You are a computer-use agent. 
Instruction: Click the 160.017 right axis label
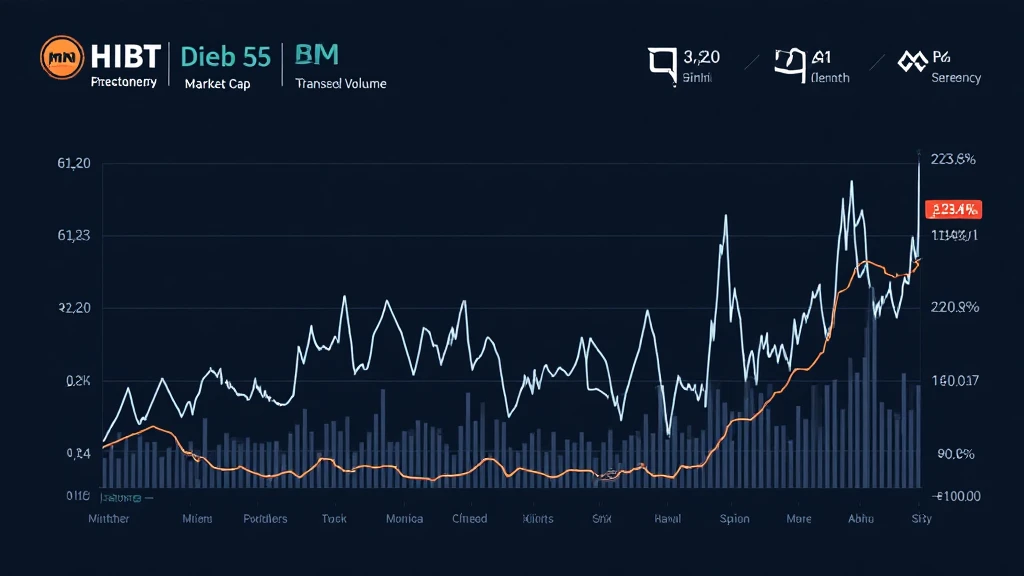(x=954, y=380)
